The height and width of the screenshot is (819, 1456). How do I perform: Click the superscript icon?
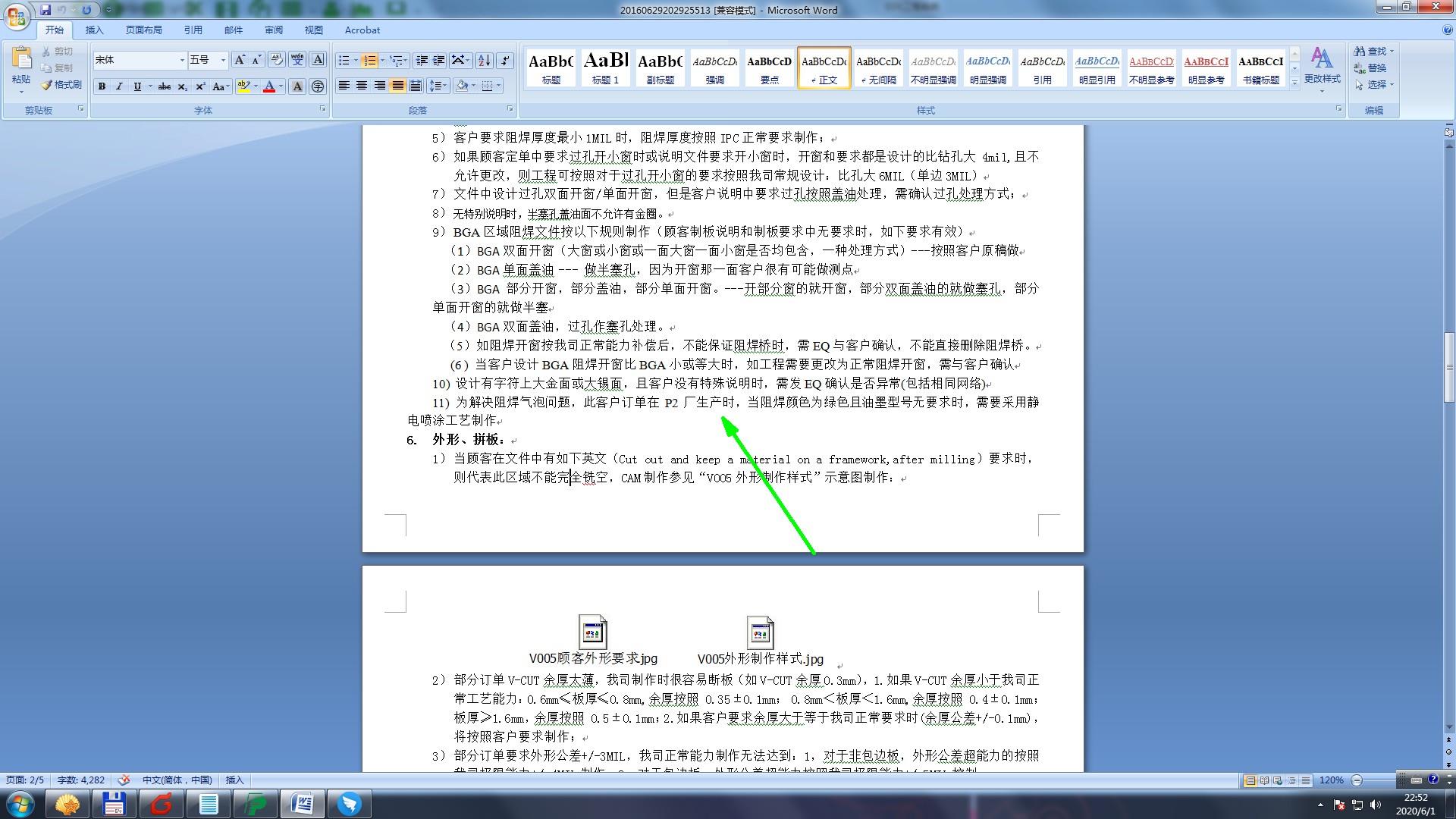click(199, 86)
